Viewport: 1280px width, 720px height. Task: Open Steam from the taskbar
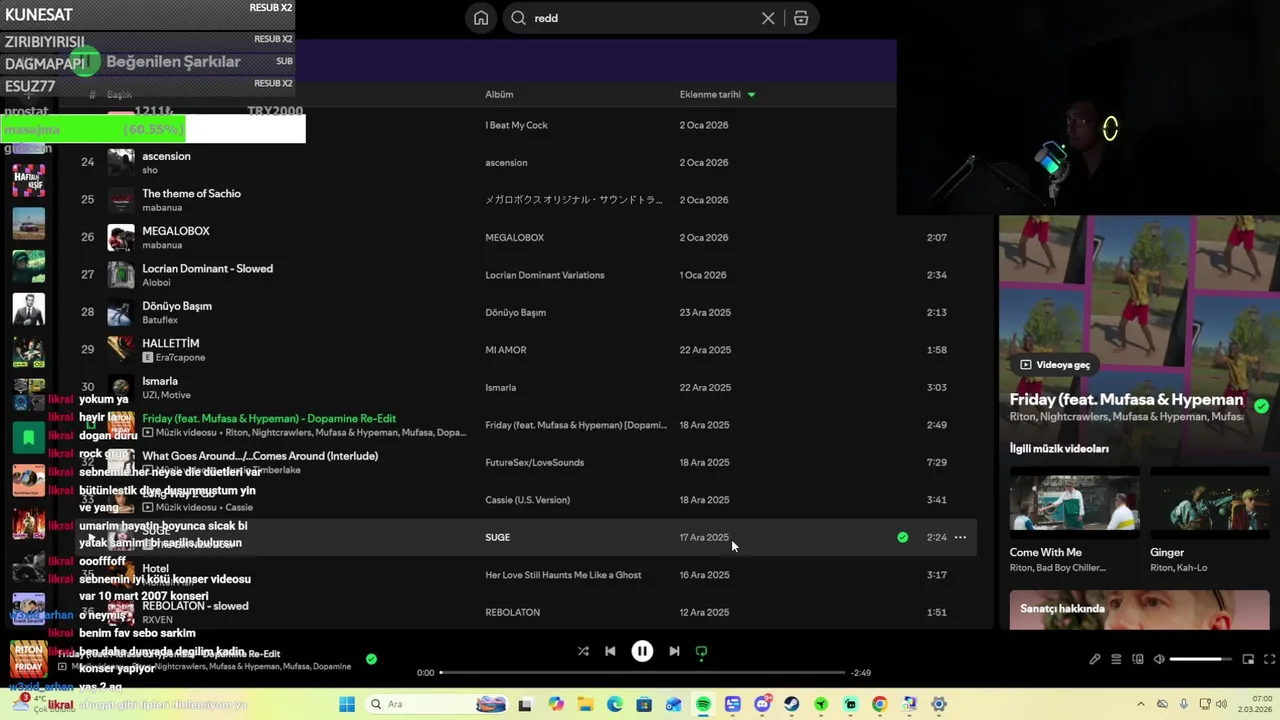coord(791,704)
